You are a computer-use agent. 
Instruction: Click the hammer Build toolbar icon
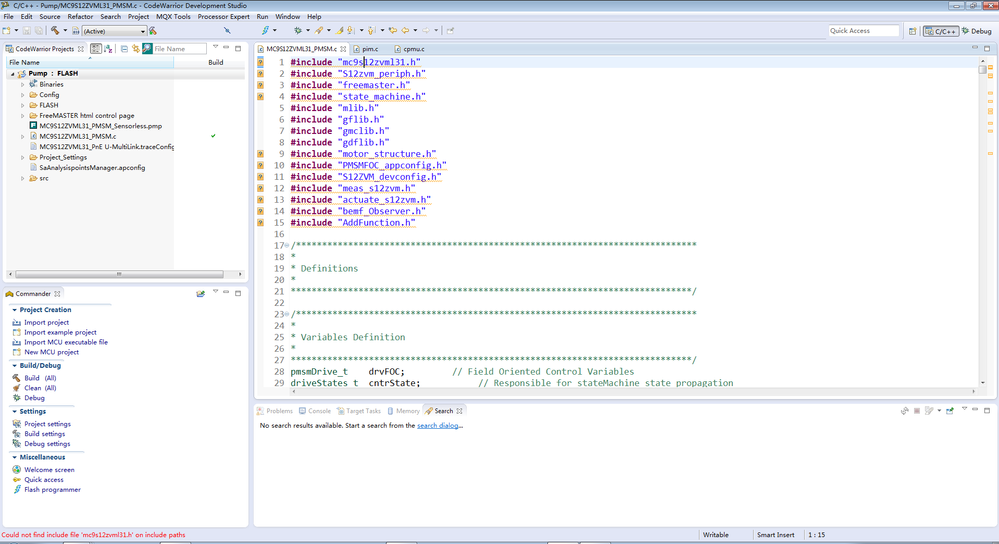pyautogui.click(x=55, y=31)
